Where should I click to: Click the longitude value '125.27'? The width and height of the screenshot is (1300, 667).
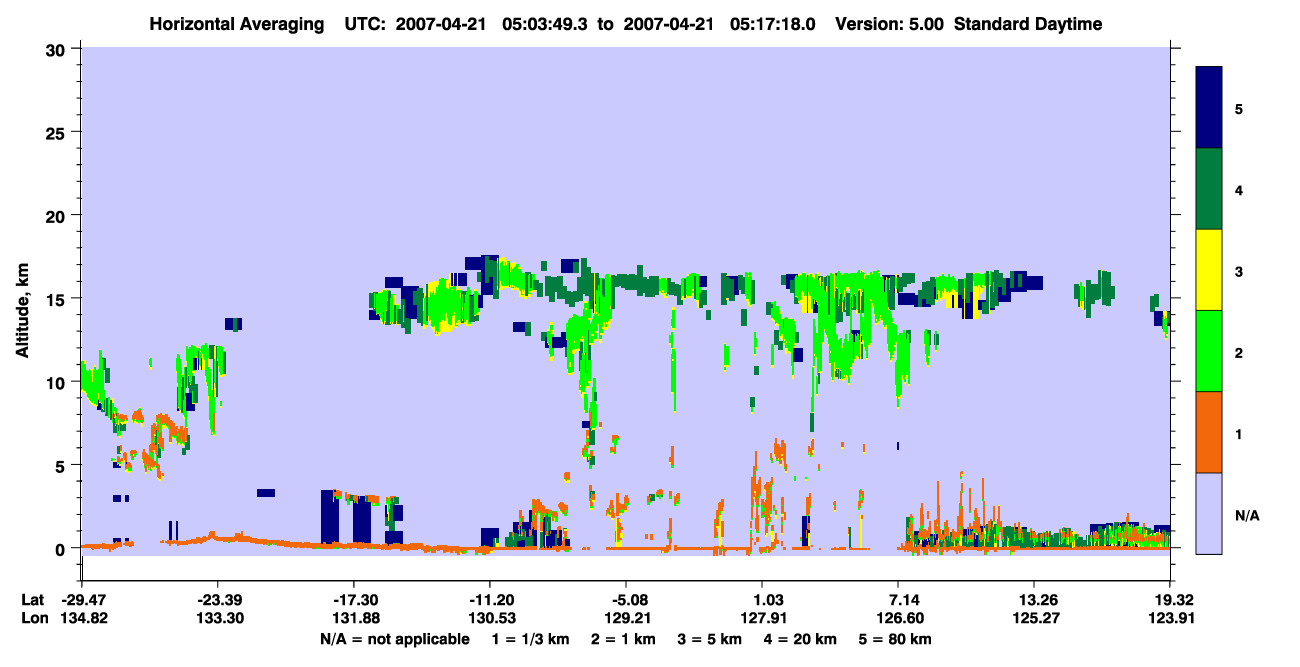tap(1034, 618)
